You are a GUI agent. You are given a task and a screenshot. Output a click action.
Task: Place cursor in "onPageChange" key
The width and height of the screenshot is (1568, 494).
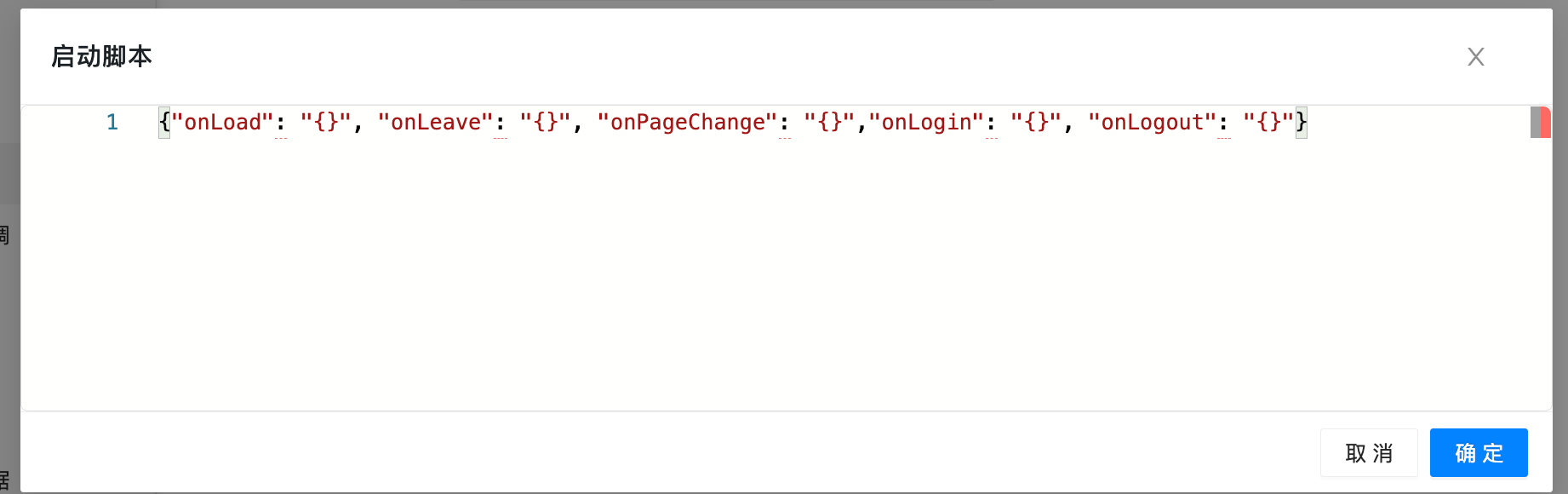pos(688,123)
